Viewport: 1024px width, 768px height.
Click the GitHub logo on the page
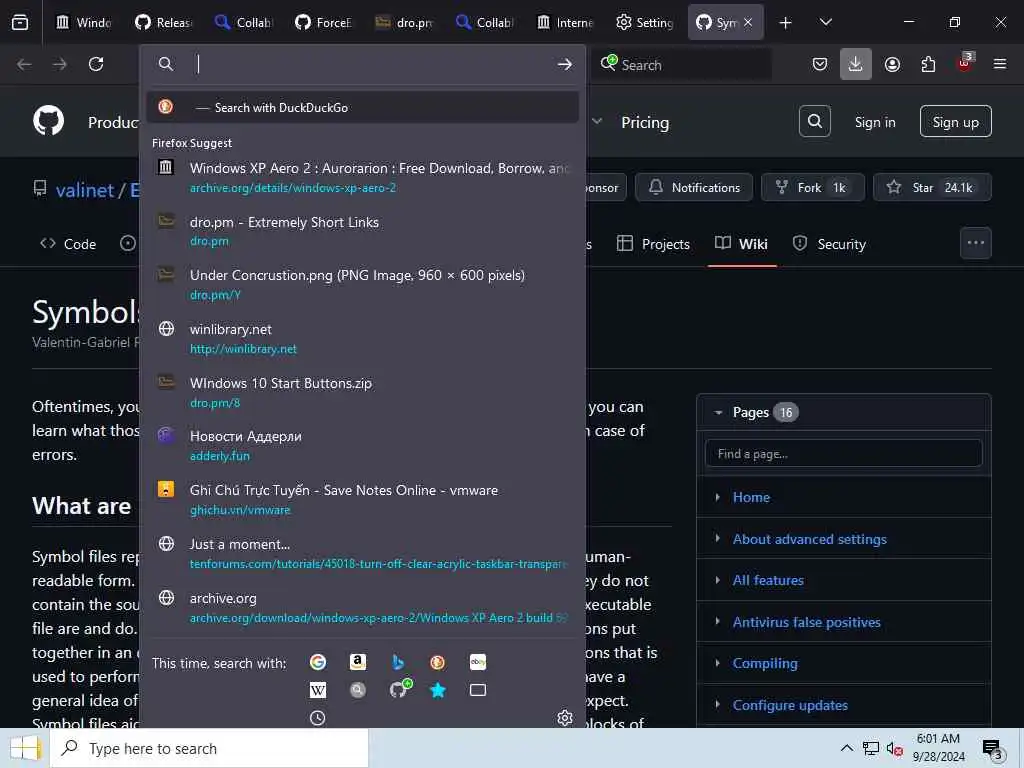(48, 121)
